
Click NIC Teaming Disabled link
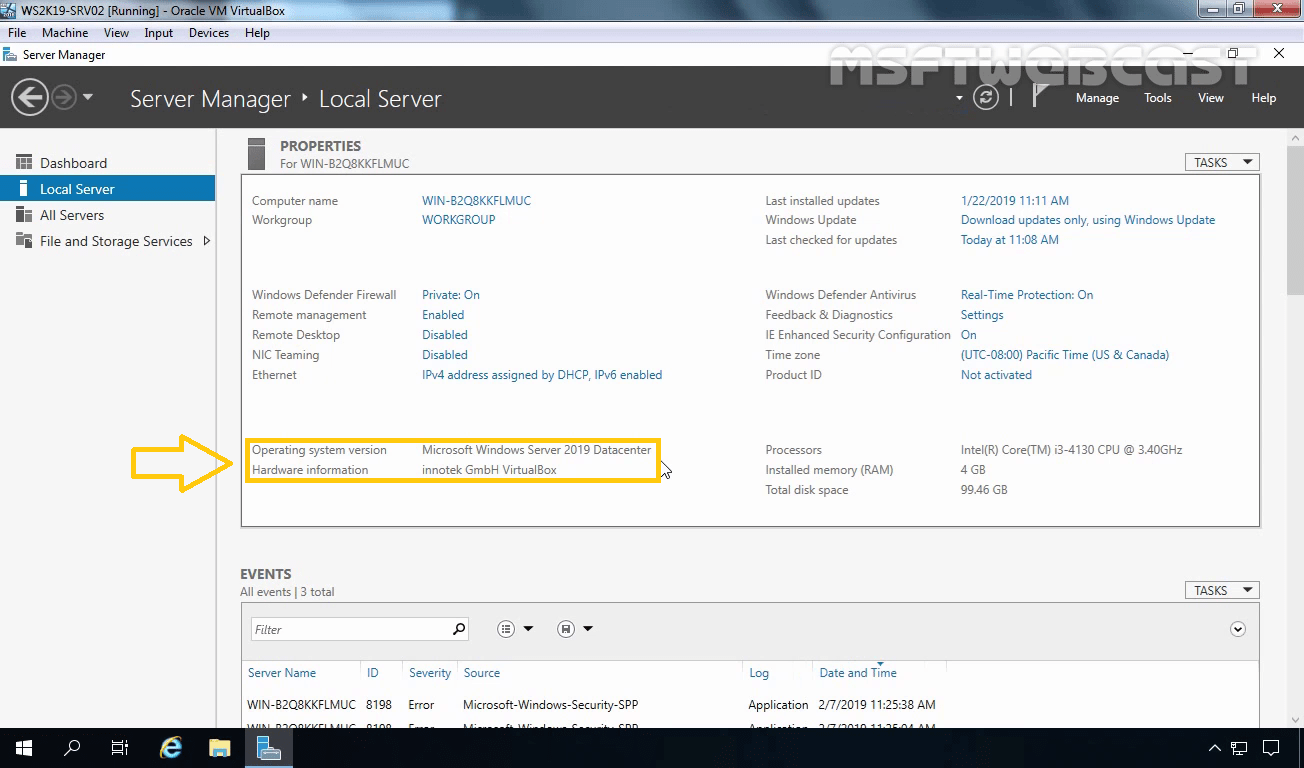[x=445, y=355]
